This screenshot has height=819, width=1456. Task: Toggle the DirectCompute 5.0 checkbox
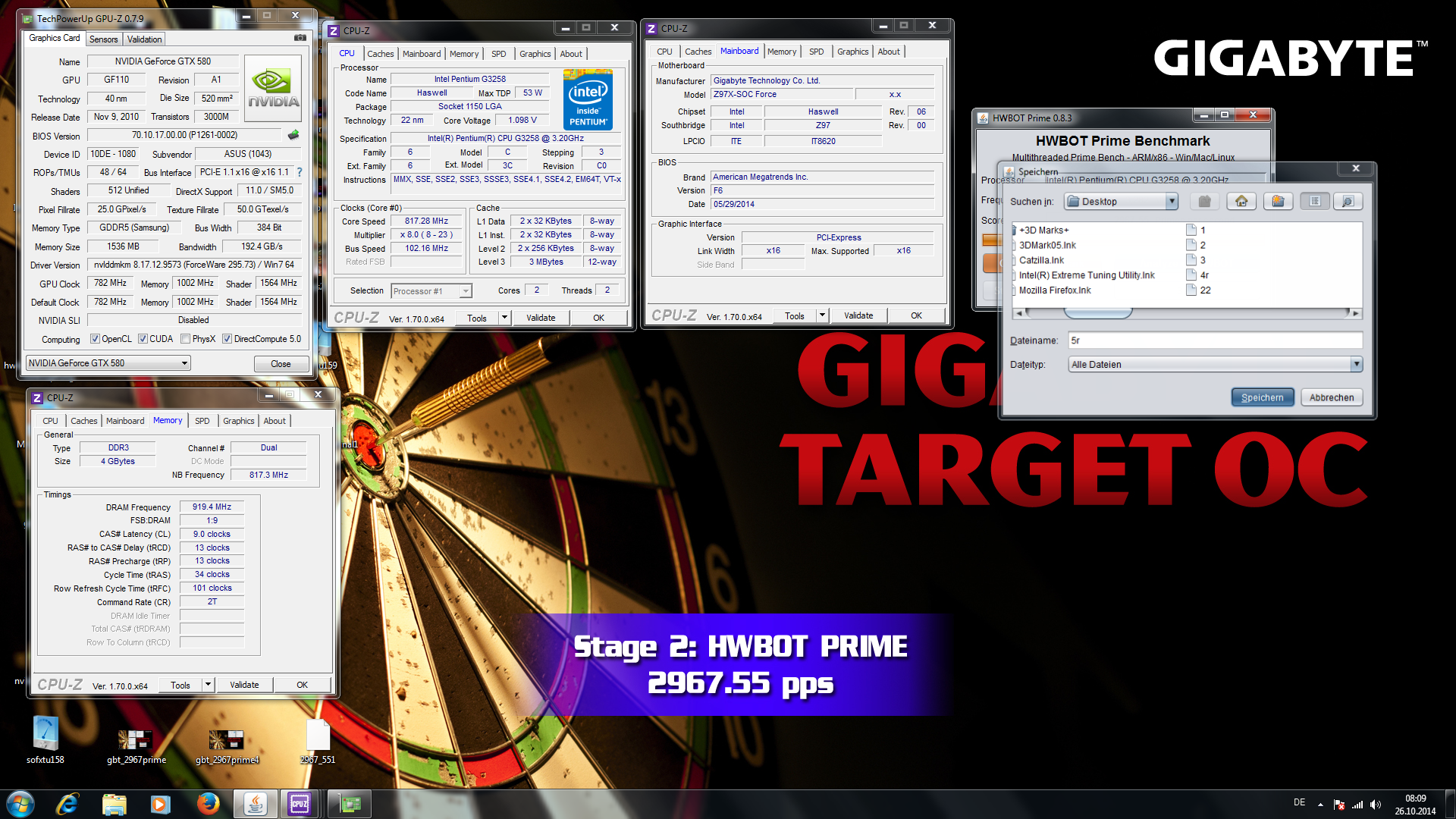click(x=227, y=339)
